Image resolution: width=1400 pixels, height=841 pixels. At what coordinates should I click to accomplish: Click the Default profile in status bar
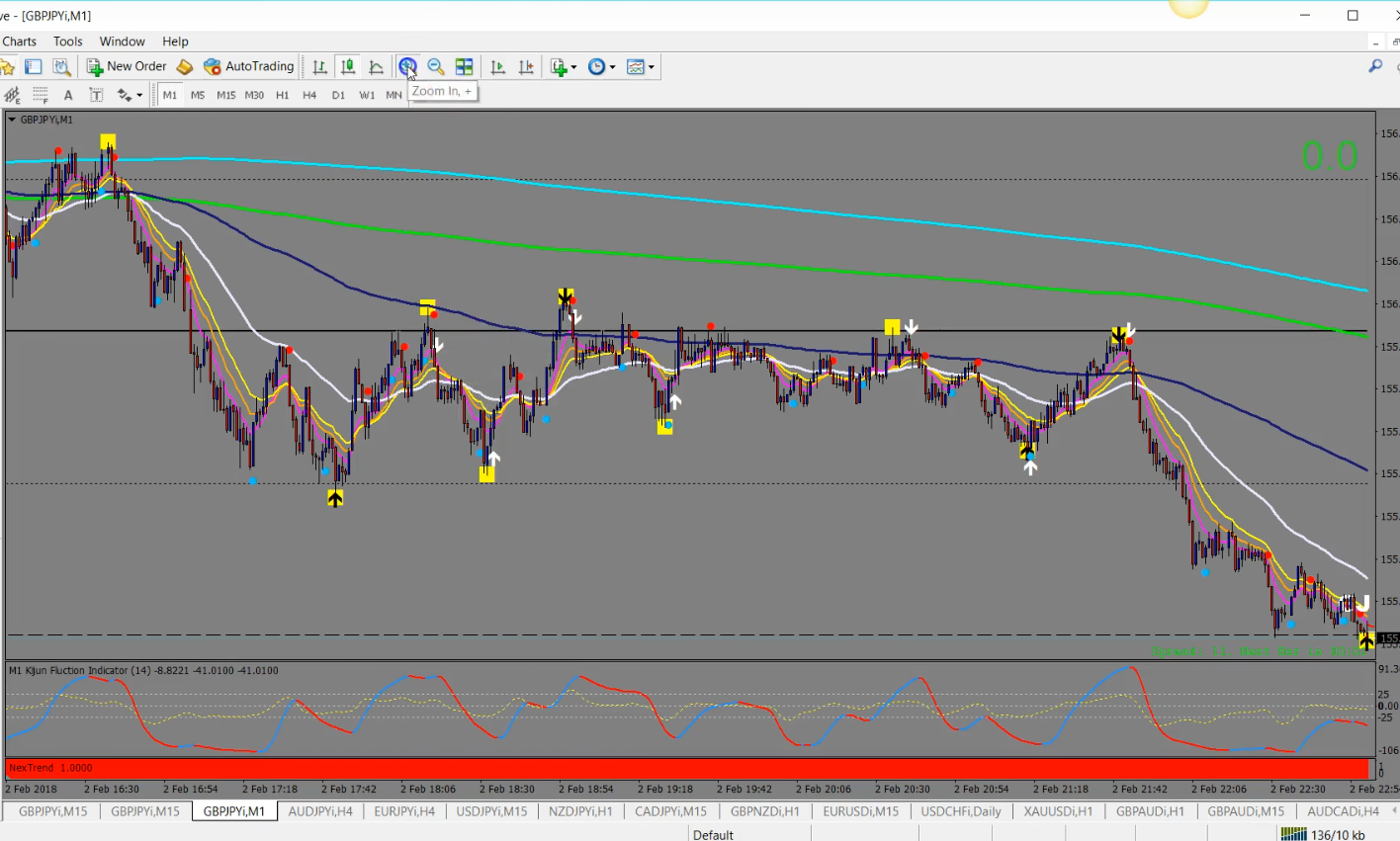click(713, 835)
